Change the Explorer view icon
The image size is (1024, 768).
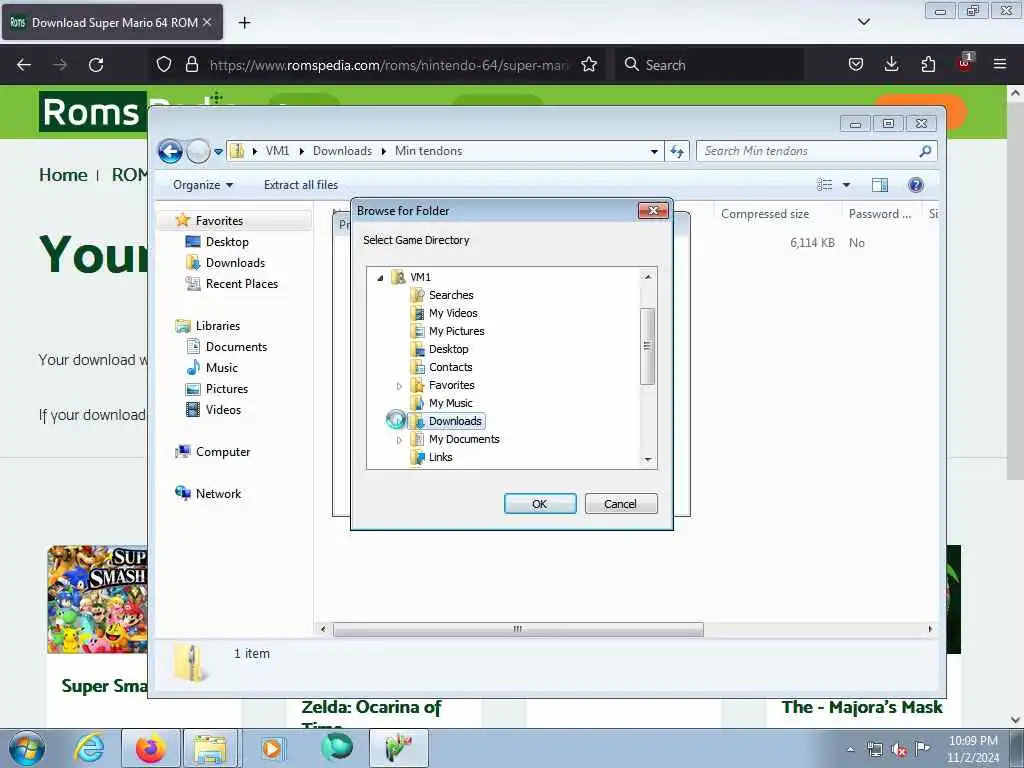825,185
